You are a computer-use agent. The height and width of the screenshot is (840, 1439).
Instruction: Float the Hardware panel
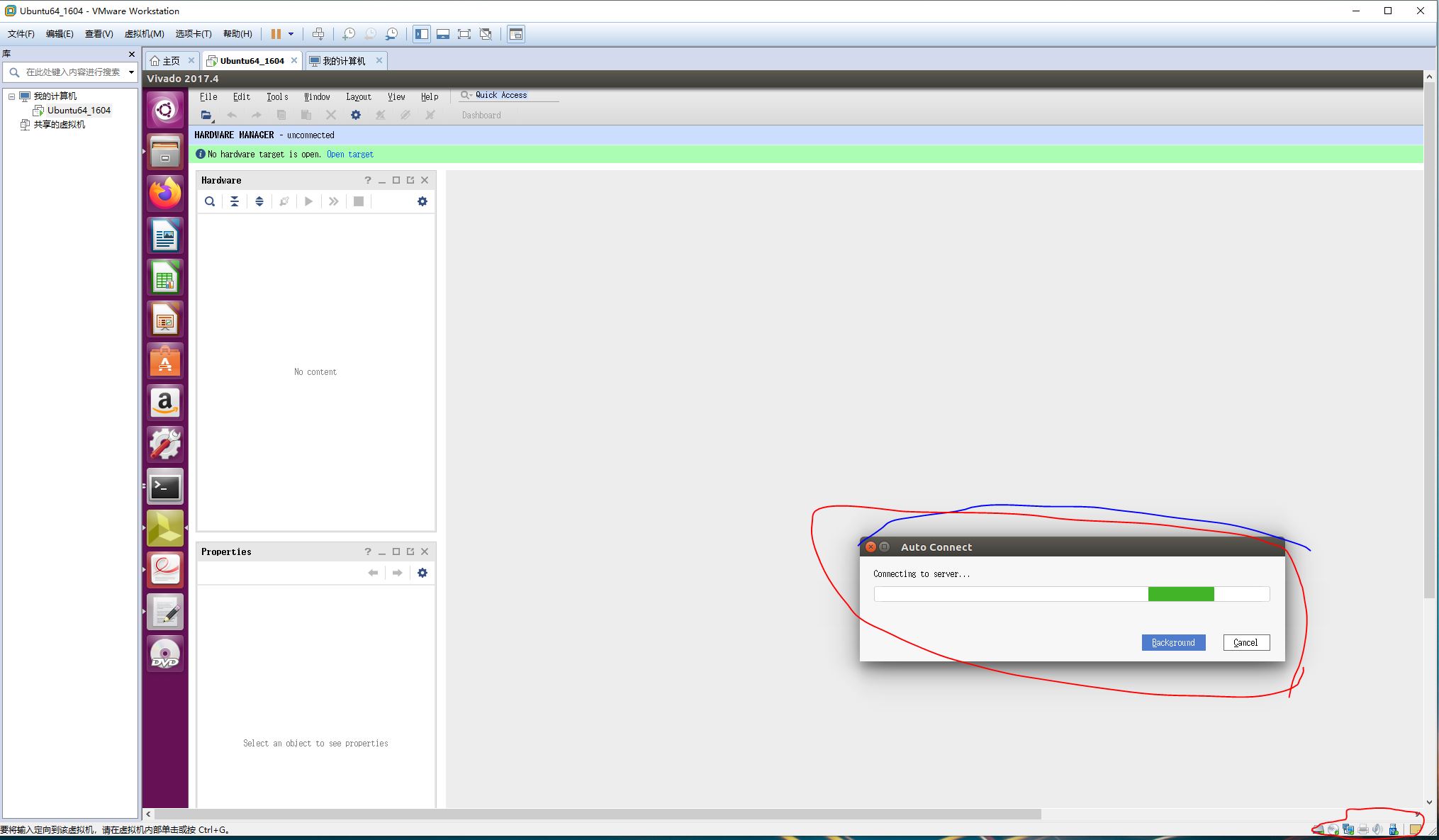point(410,181)
